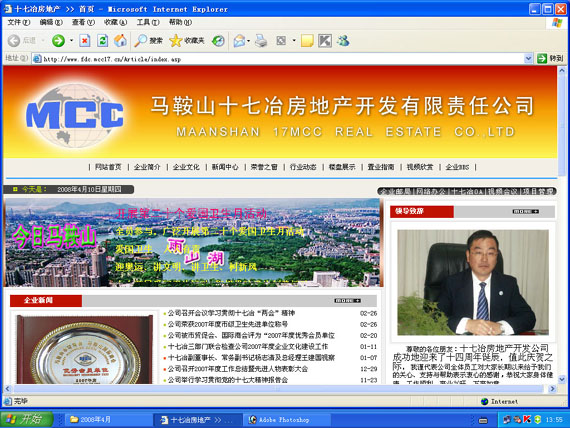Open news about 2007年度优秀会员单位
This screenshot has height=428, width=570.
(x=251, y=335)
